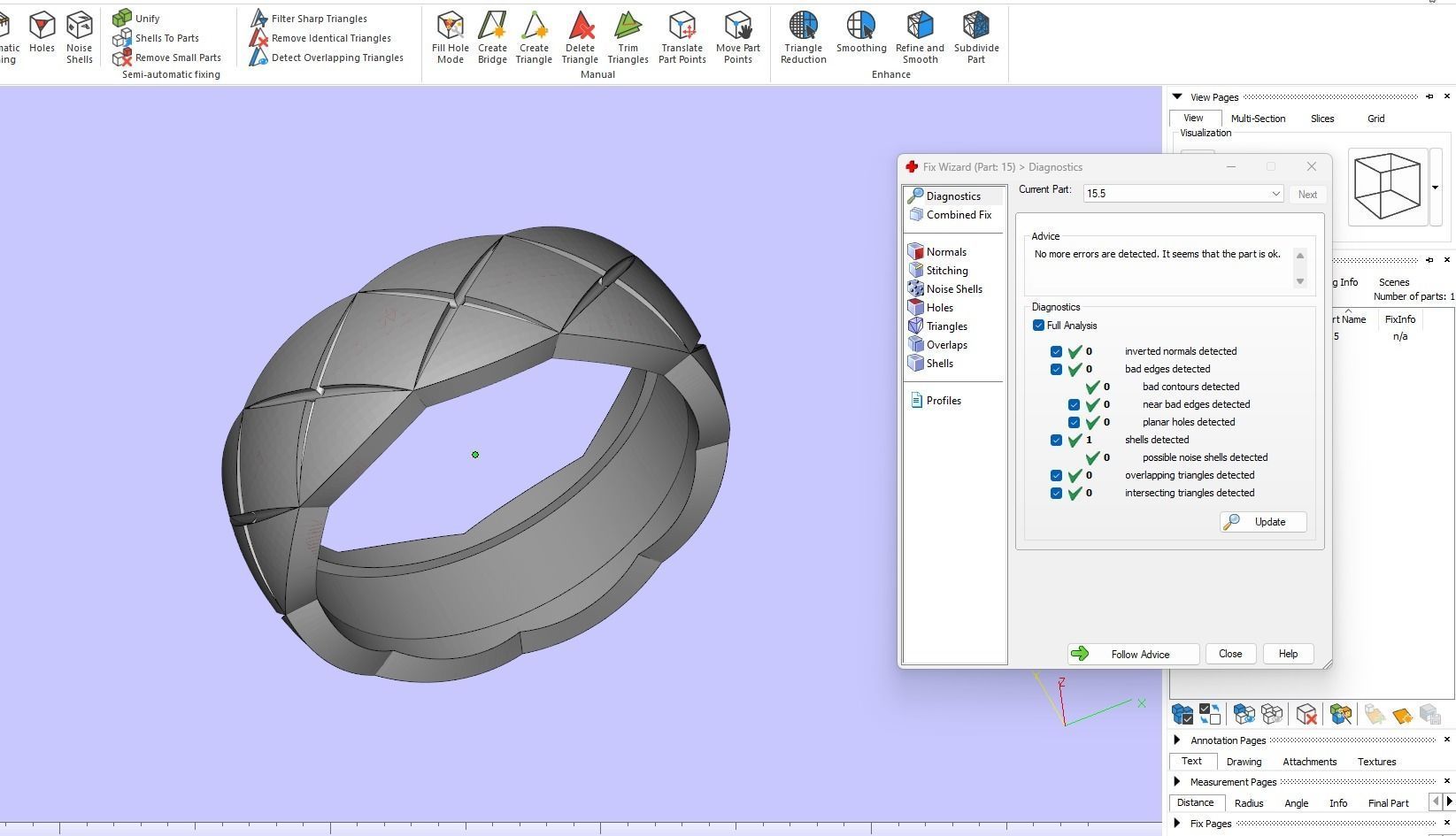Expand the Fix Pages panel
This screenshot has height=836, width=1456.
[x=1177, y=823]
